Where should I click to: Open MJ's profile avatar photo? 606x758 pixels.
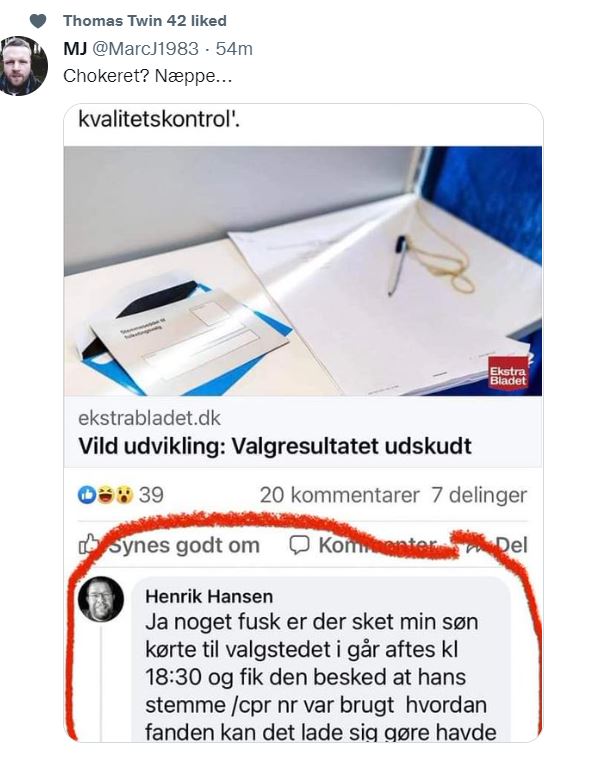click(24, 66)
